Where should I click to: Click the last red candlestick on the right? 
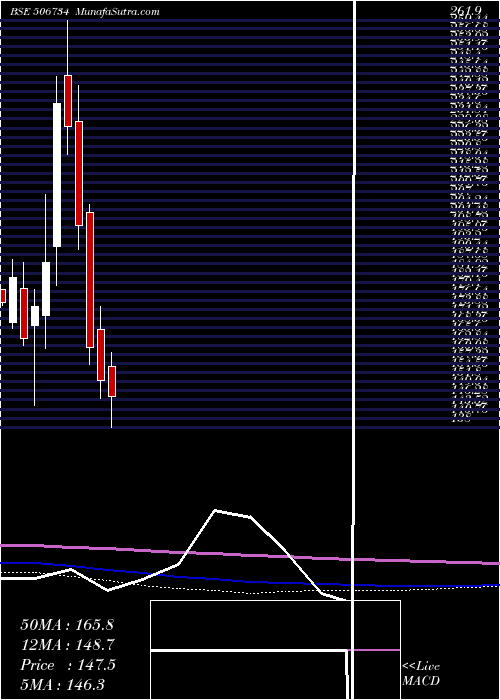[x=112, y=381]
